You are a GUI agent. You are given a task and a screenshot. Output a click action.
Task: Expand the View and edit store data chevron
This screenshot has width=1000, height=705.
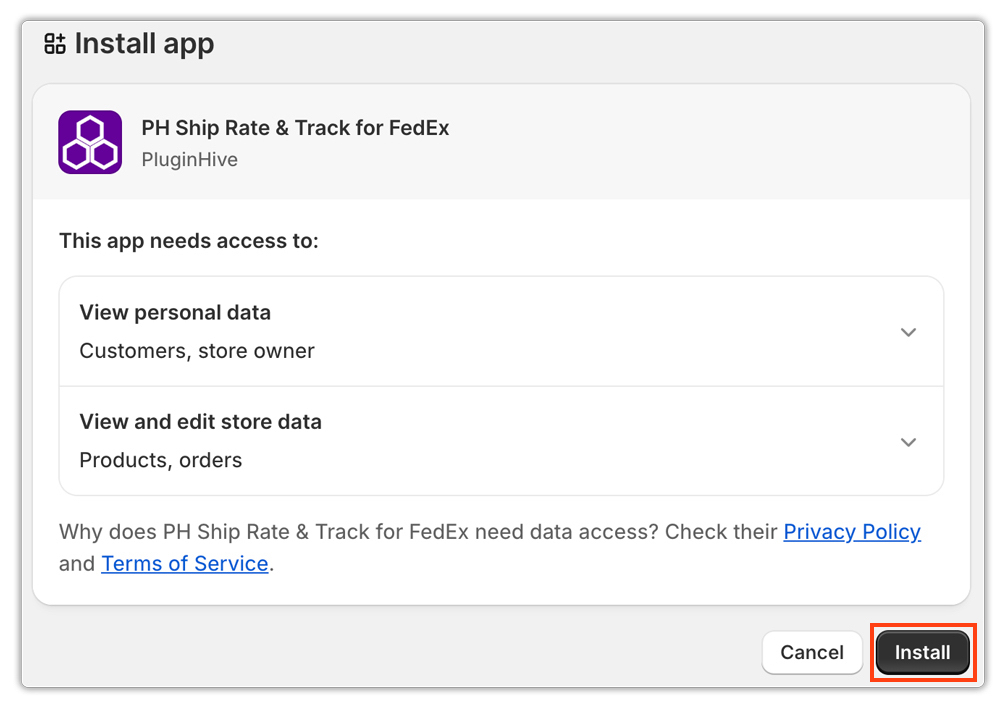pyautogui.click(x=908, y=441)
